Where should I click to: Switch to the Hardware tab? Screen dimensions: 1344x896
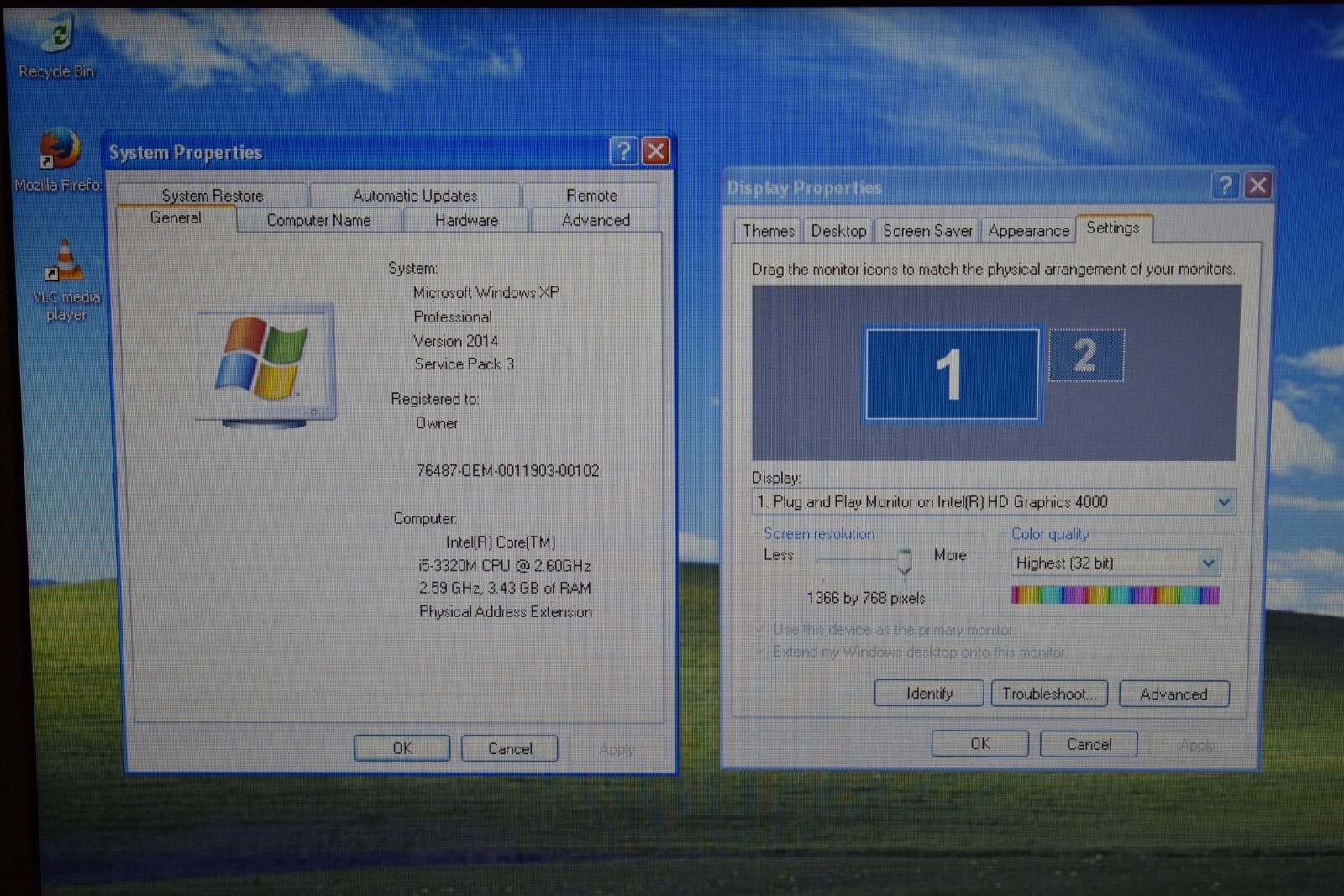click(466, 220)
